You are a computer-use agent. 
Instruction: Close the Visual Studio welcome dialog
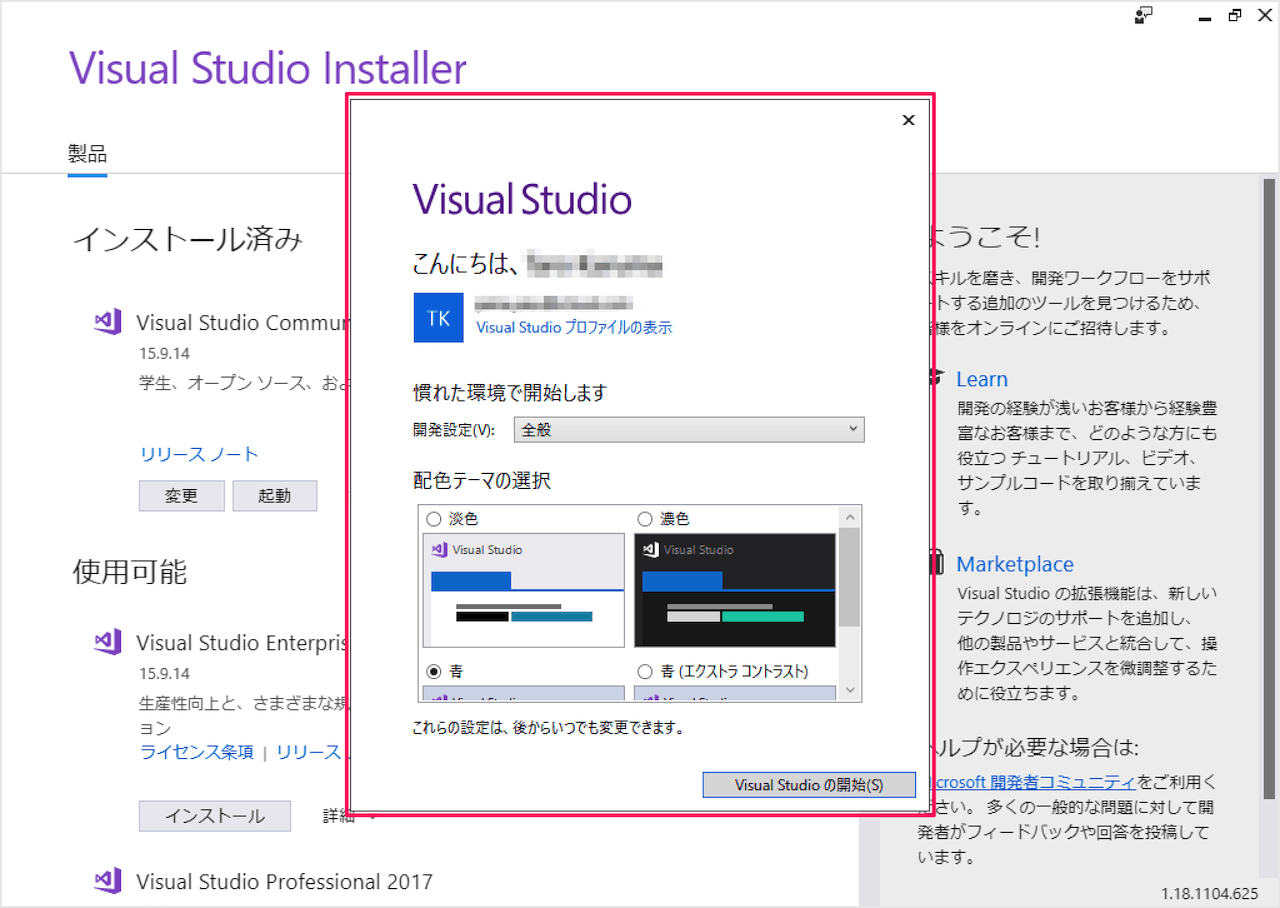click(908, 120)
